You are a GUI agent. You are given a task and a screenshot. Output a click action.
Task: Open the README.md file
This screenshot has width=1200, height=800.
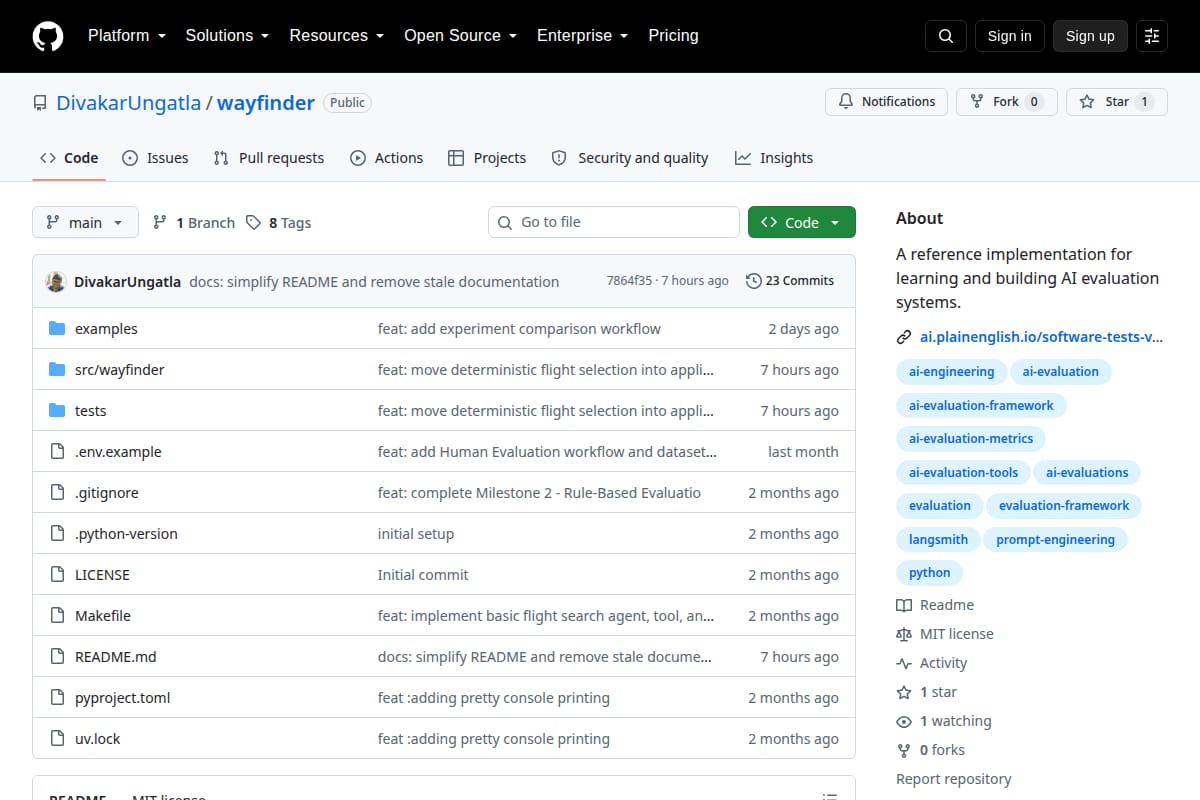[x=116, y=657]
